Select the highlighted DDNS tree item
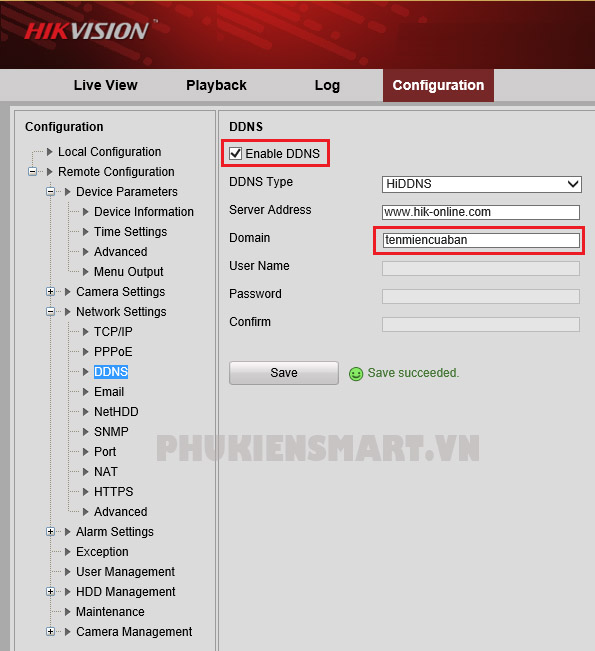The width and height of the screenshot is (595, 651). pyautogui.click(x=111, y=372)
